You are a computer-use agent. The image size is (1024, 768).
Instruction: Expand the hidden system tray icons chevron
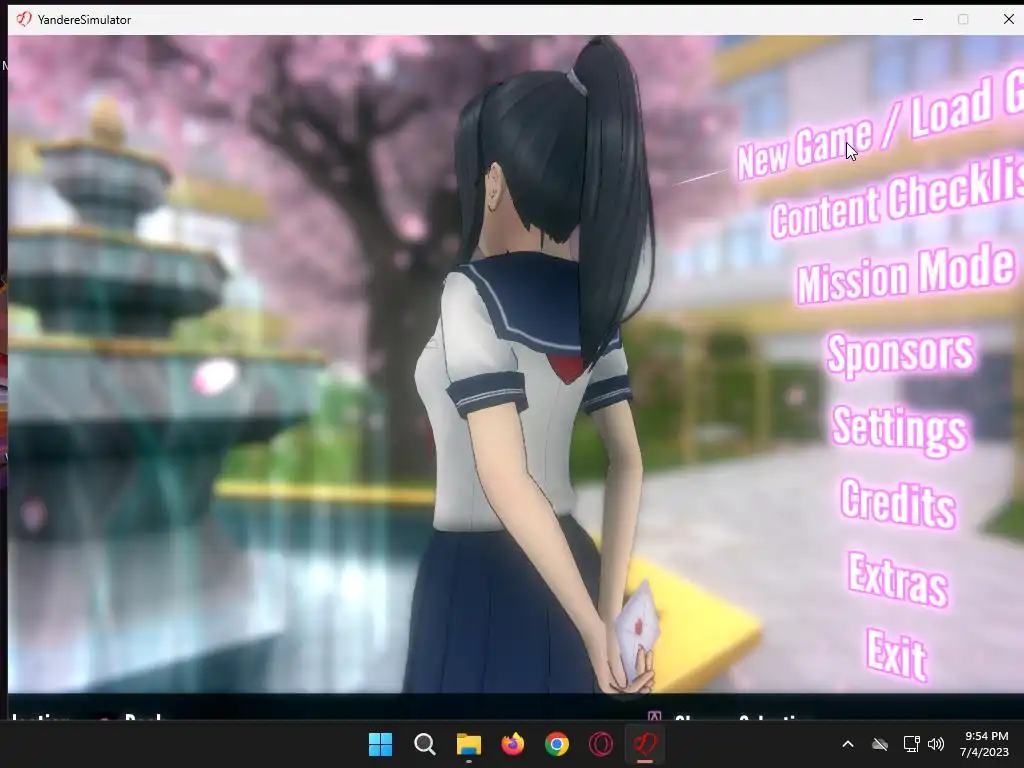click(x=848, y=744)
